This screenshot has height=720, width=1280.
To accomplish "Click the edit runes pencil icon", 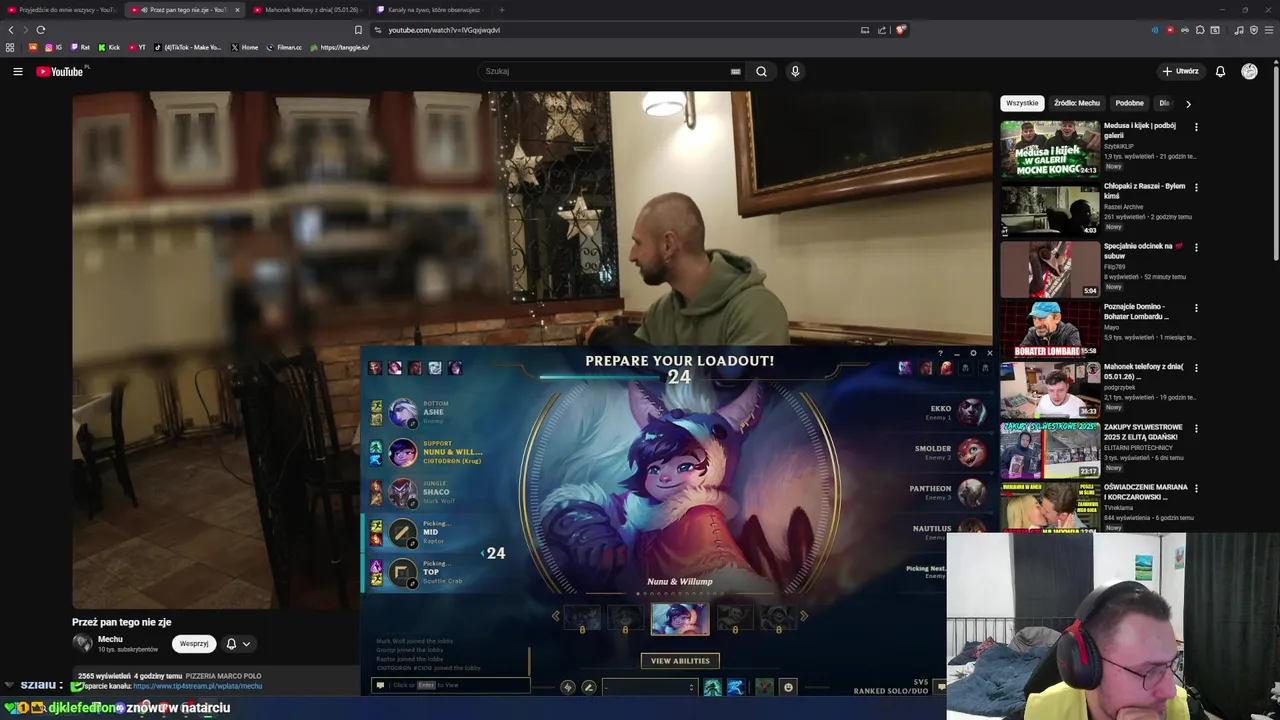I will click(588, 687).
